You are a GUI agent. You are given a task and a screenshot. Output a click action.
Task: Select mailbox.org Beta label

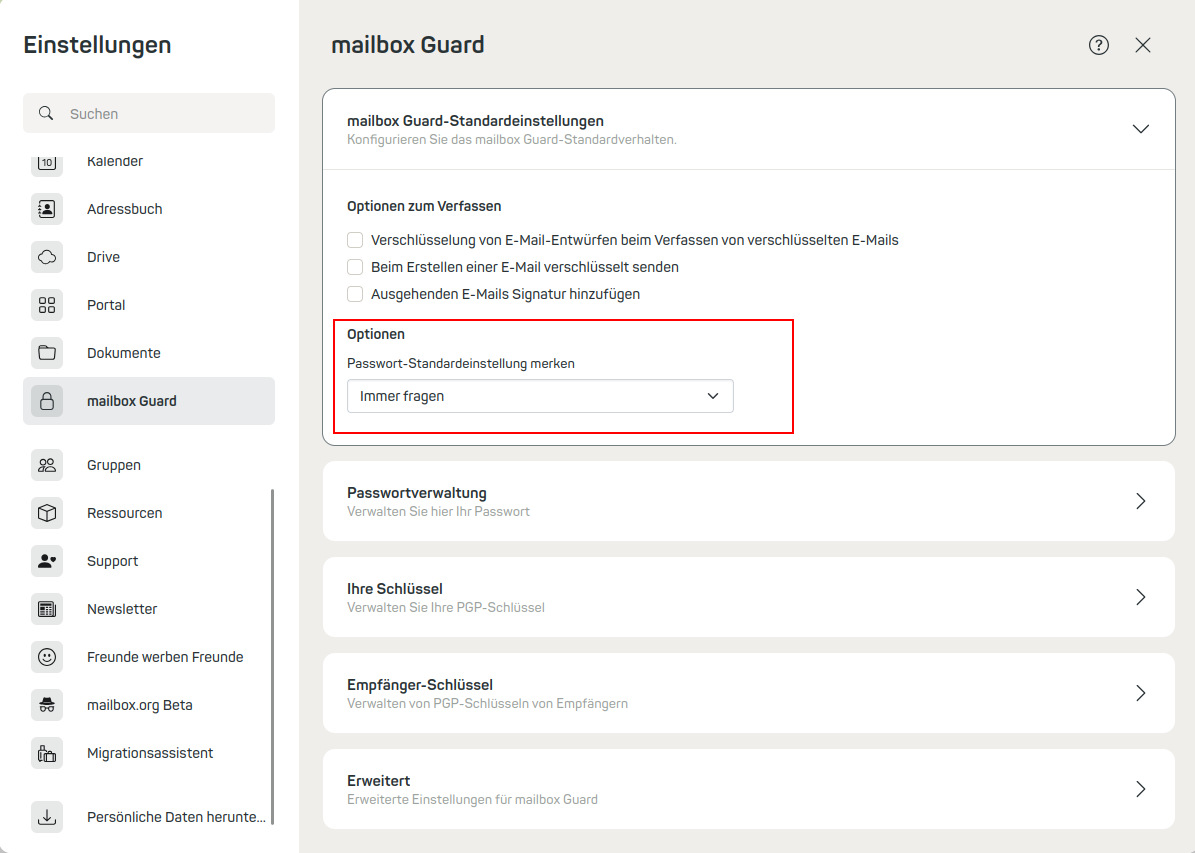[139, 705]
